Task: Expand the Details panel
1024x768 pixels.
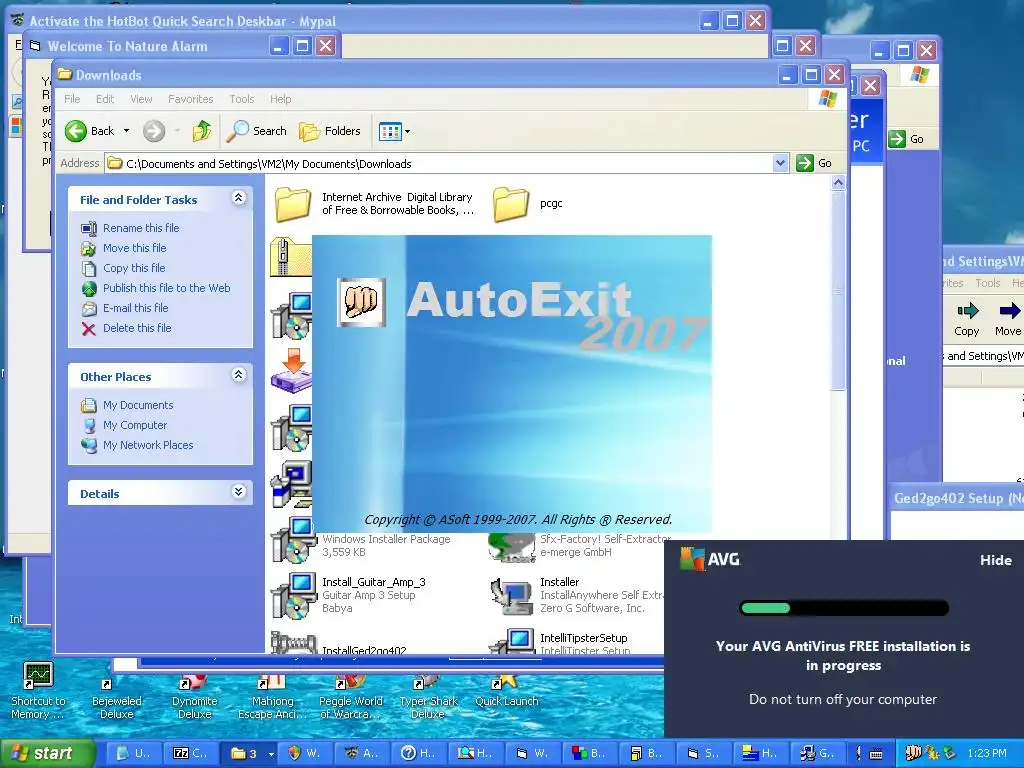Action: pyautogui.click(x=238, y=492)
